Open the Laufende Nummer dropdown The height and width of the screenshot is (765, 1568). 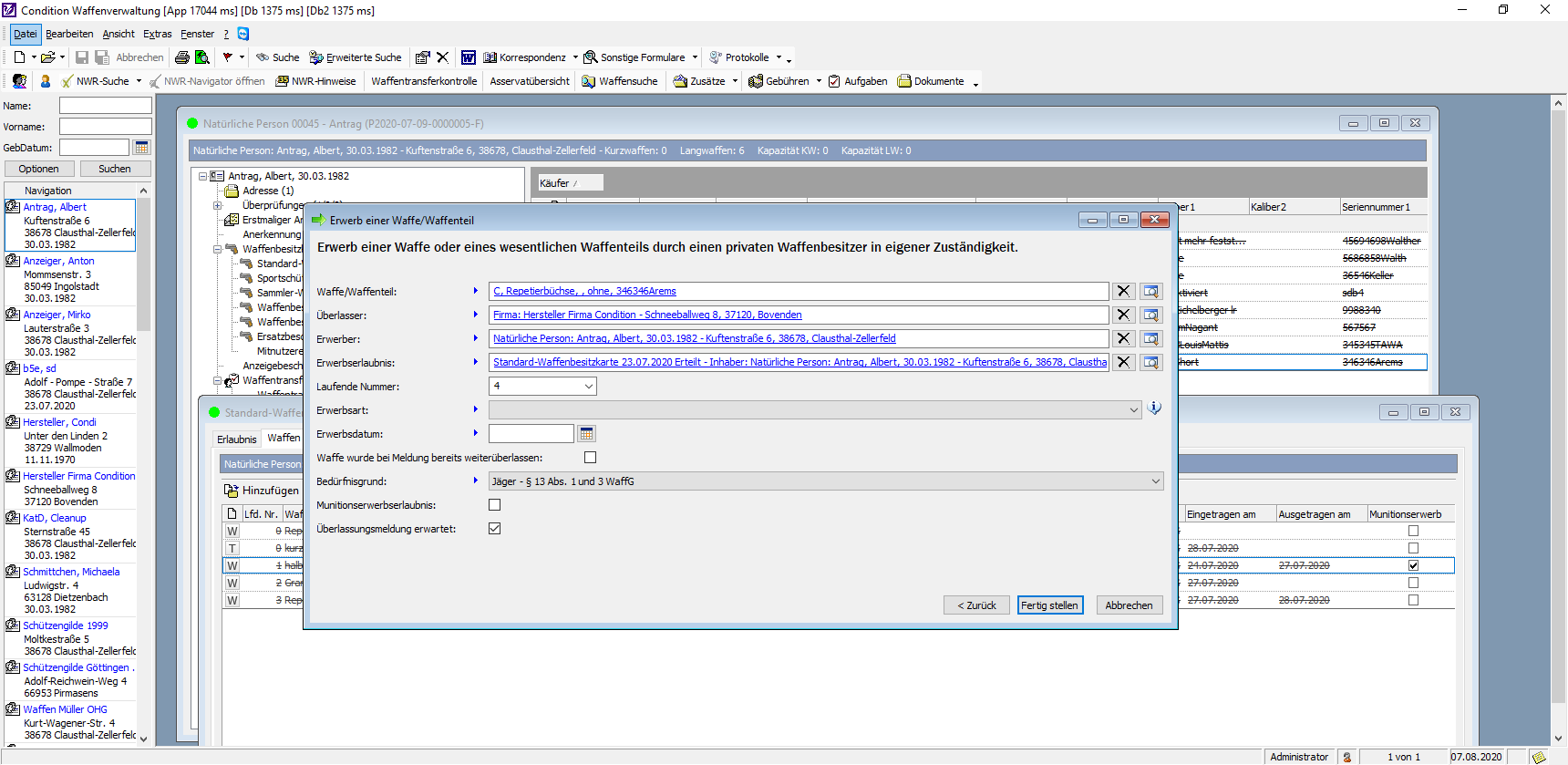point(588,387)
